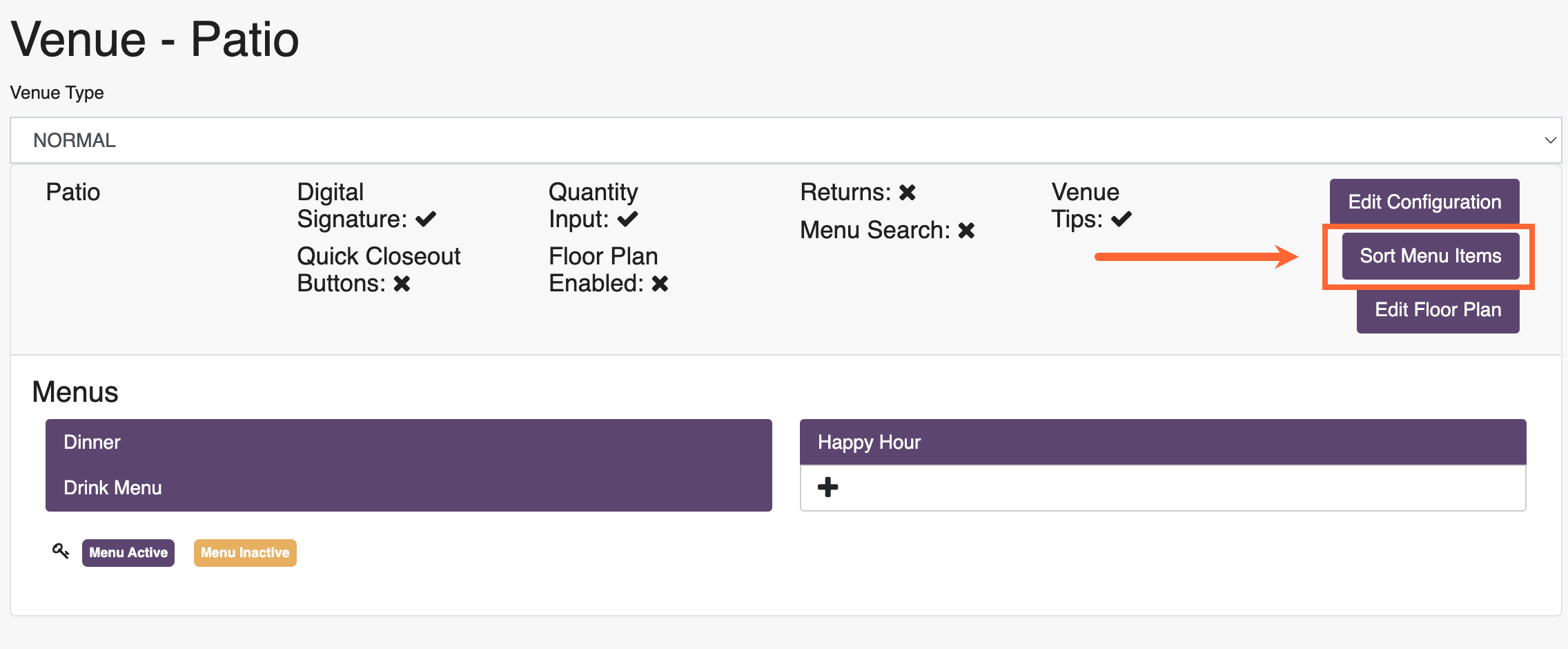Open the Edit Floor Plan button
The image size is (1568, 649).
click(x=1438, y=310)
